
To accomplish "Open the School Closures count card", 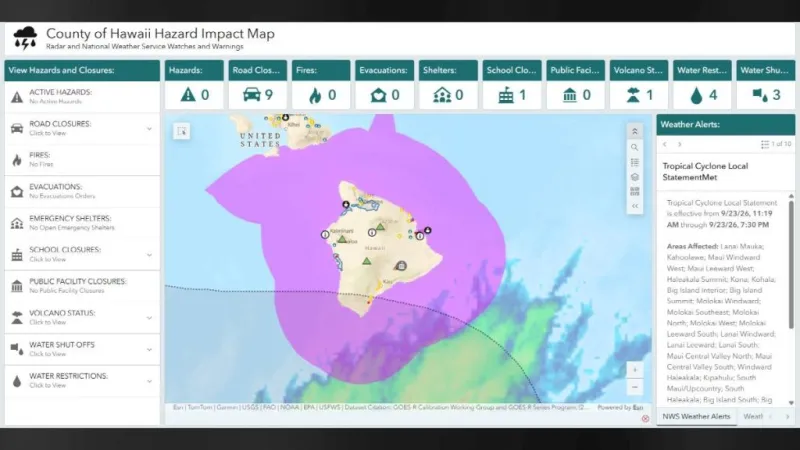I will (x=512, y=84).
